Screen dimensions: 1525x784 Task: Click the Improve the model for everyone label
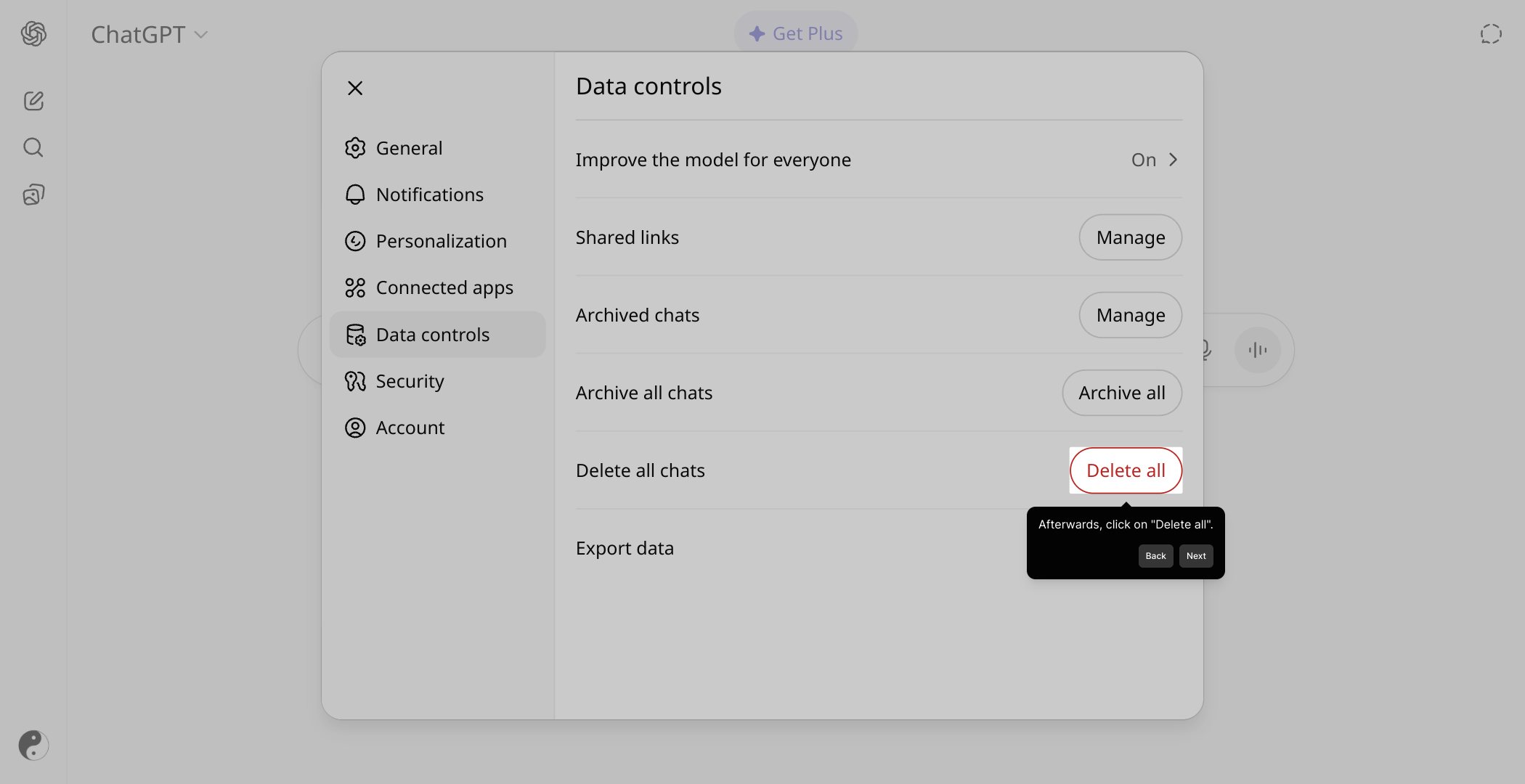(x=713, y=160)
